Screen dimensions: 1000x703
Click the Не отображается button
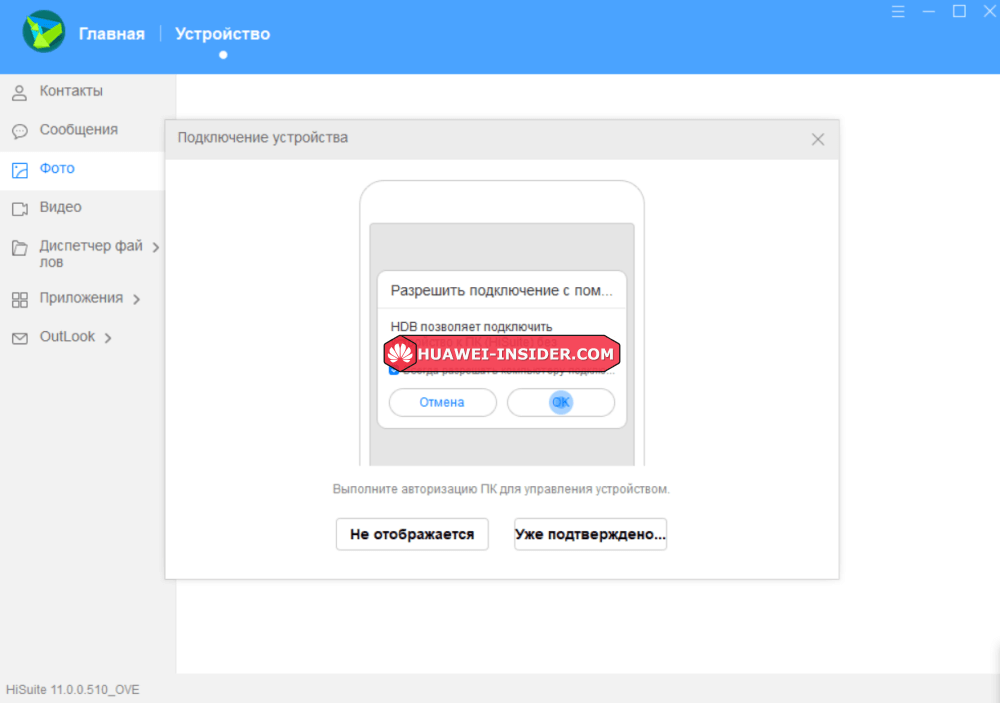412,534
